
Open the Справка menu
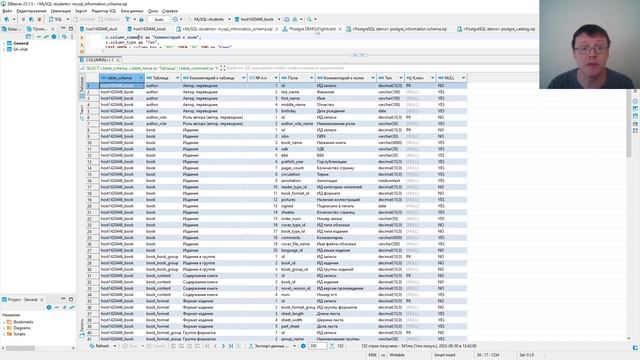pos(170,11)
